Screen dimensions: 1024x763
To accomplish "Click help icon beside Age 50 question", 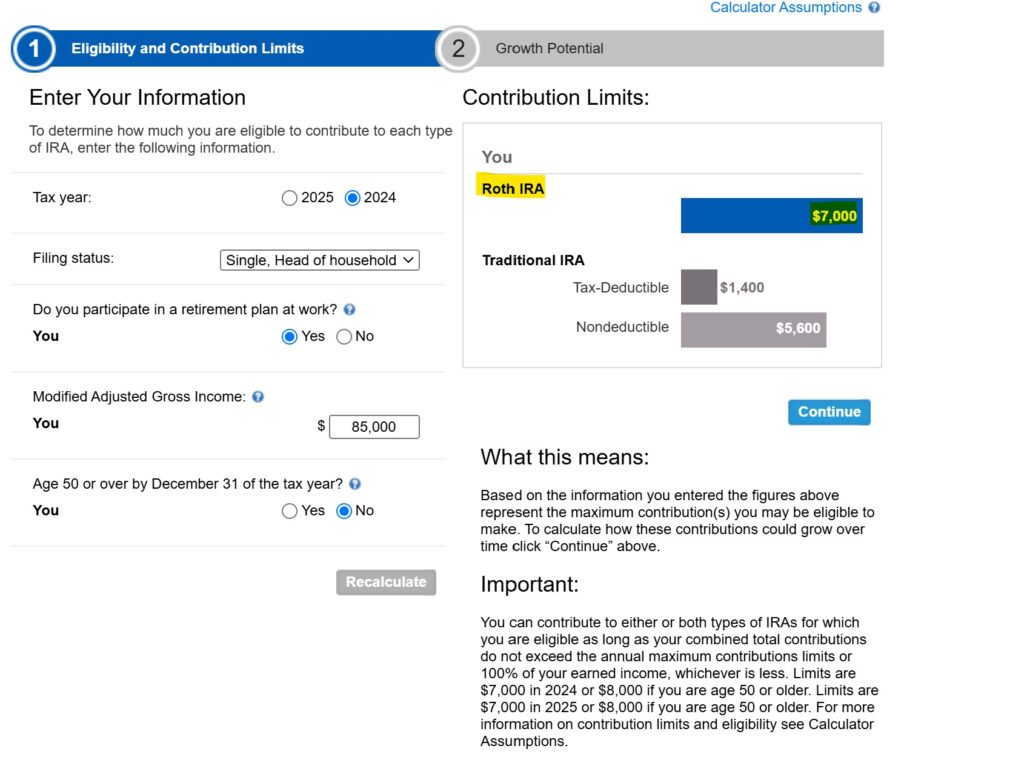I will (x=355, y=484).
